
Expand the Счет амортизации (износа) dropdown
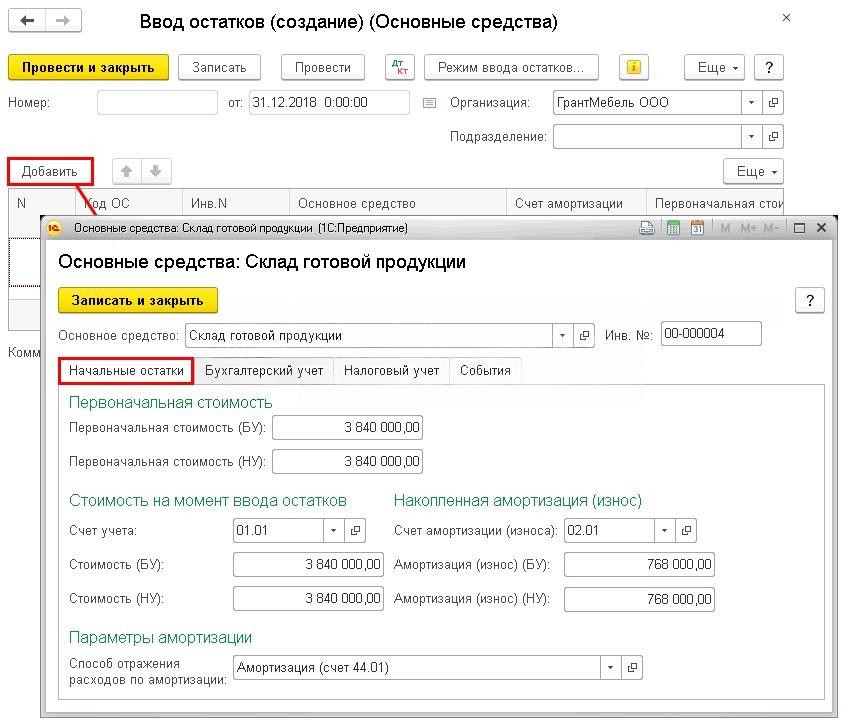[x=665, y=530]
